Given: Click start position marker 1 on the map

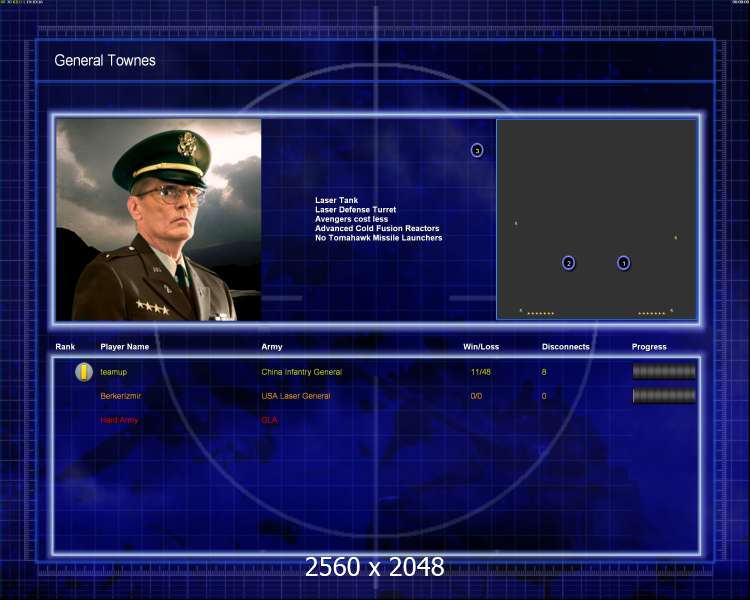Looking at the screenshot, I should point(623,263).
